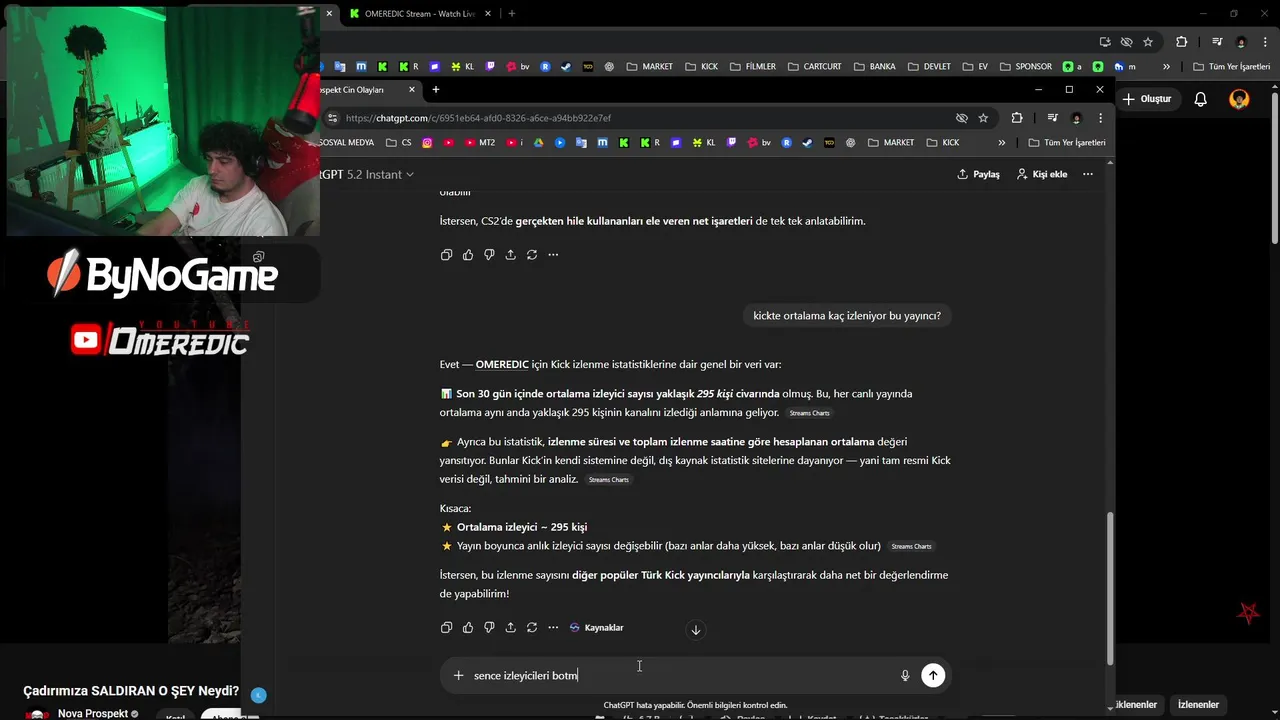Open the OMEREDIC link in reply

click(x=502, y=365)
